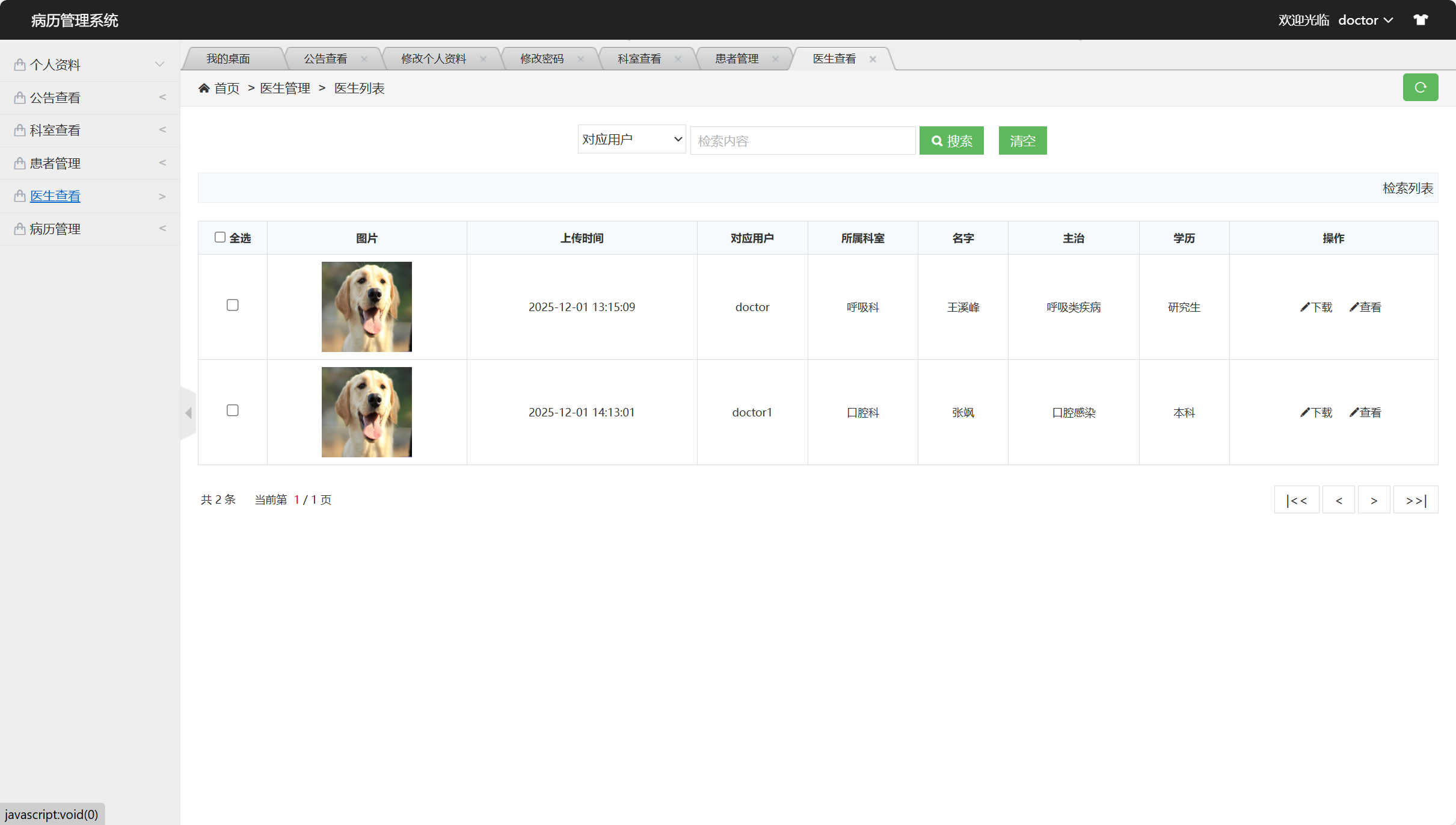
Task: Click the green refresh icon
Action: click(1420, 87)
